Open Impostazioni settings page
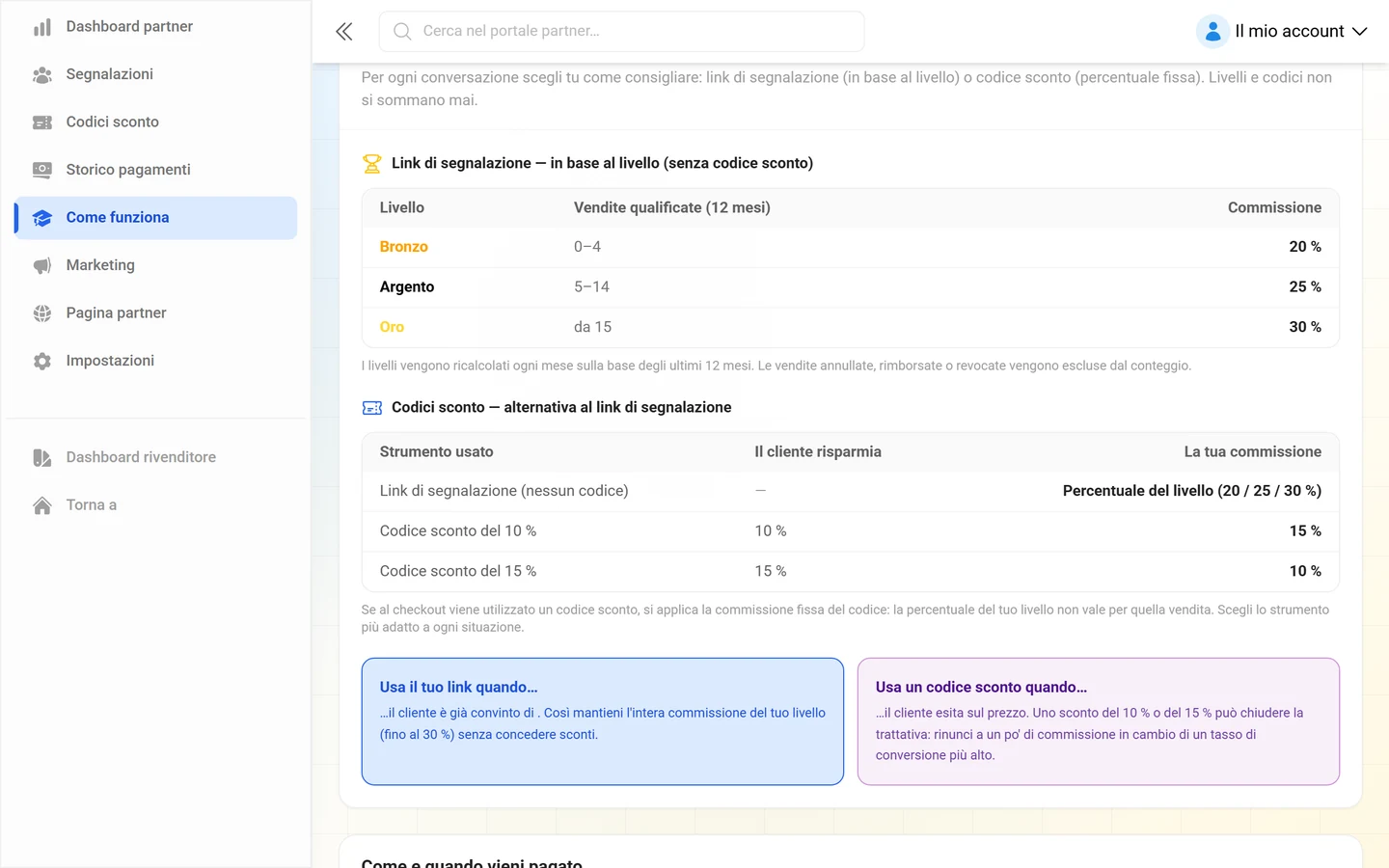This screenshot has height=868, width=1389. [156, 361]
